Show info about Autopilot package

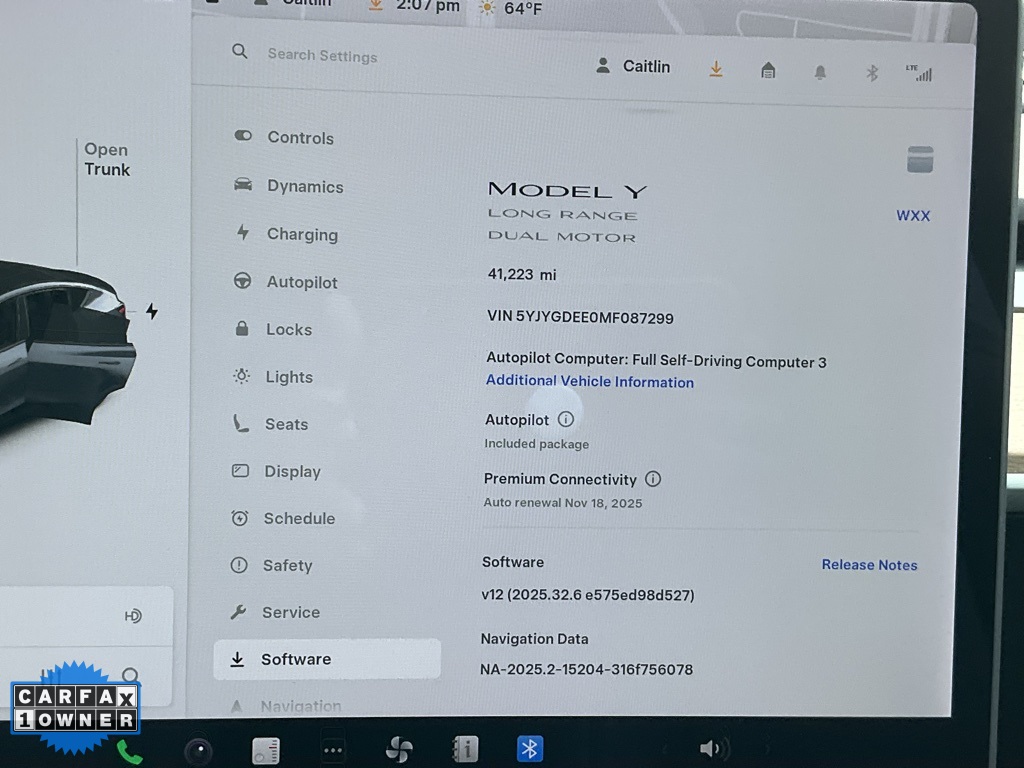click(566, 420)
